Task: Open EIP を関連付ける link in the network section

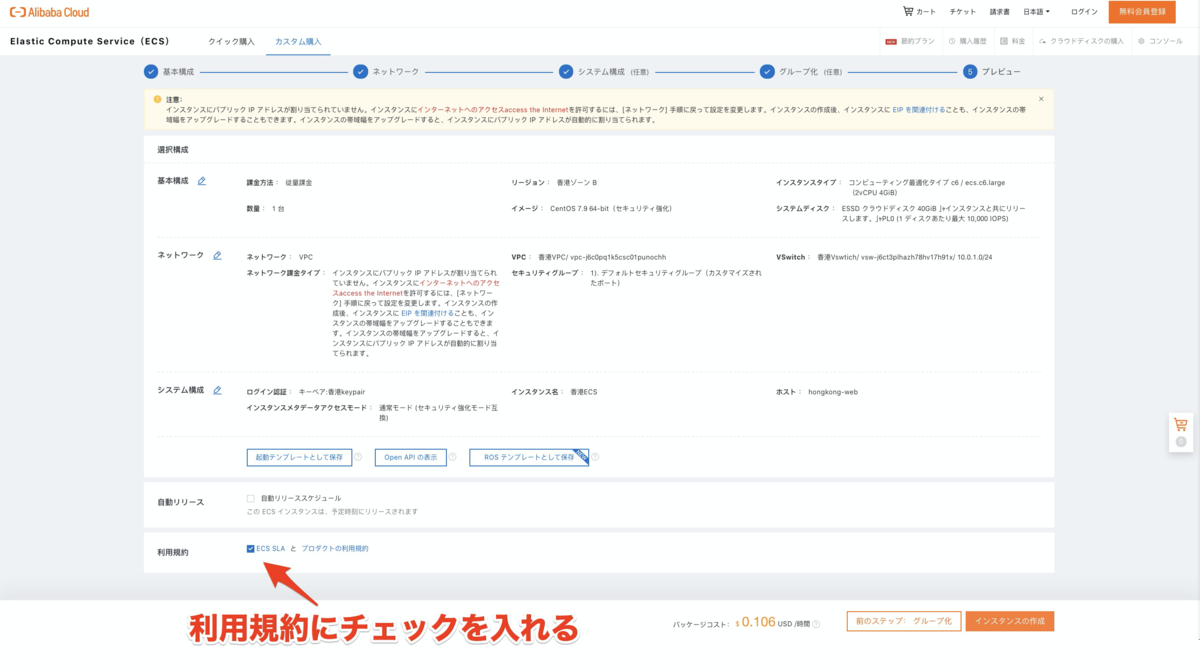Action: 427,313
